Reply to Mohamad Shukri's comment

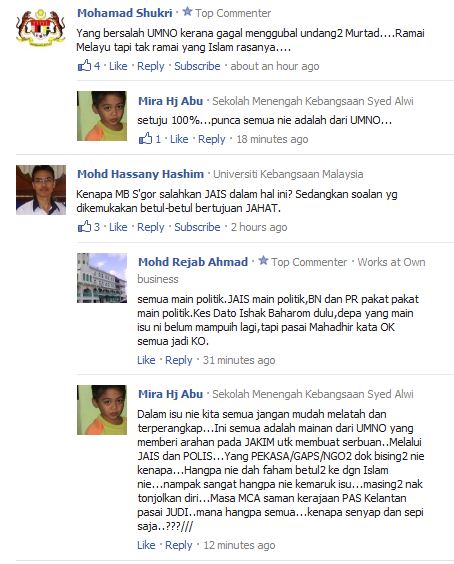pos(150,67)
